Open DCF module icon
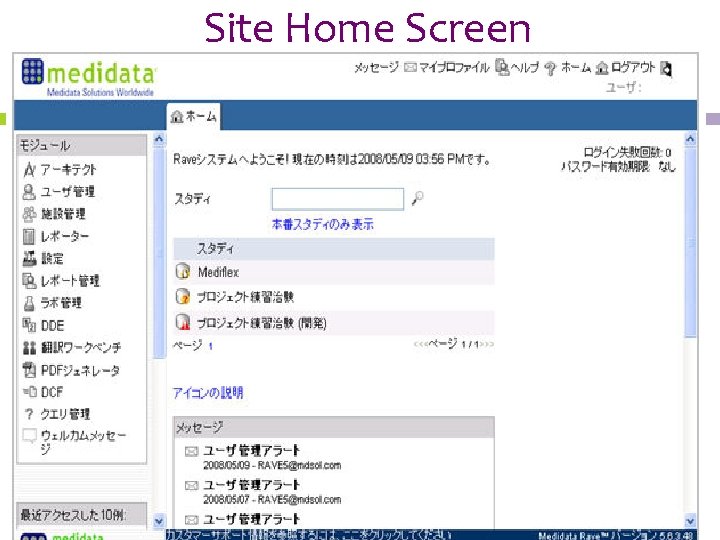This screenshot has width=720, height=540. pyautogui.click(x=29, y=392)
